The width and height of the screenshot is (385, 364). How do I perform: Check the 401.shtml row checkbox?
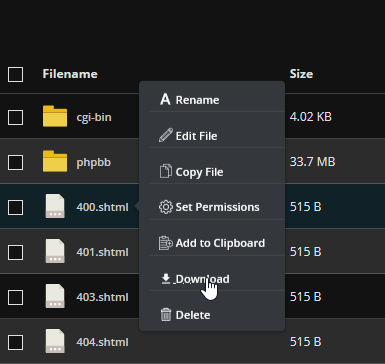point(15,252)
